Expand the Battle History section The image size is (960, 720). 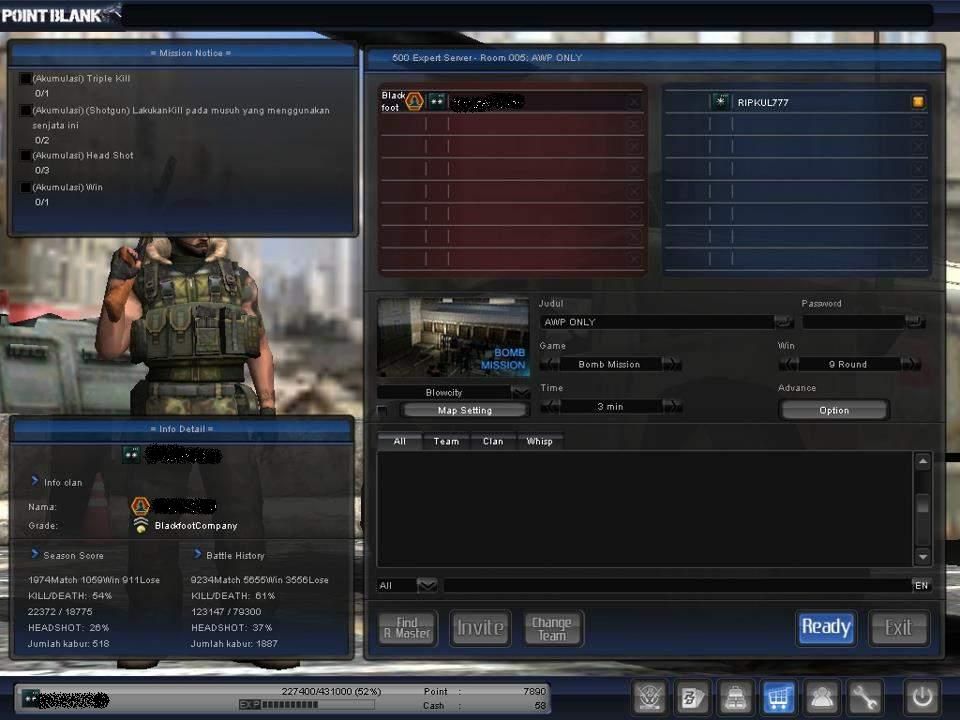[197, 554]
